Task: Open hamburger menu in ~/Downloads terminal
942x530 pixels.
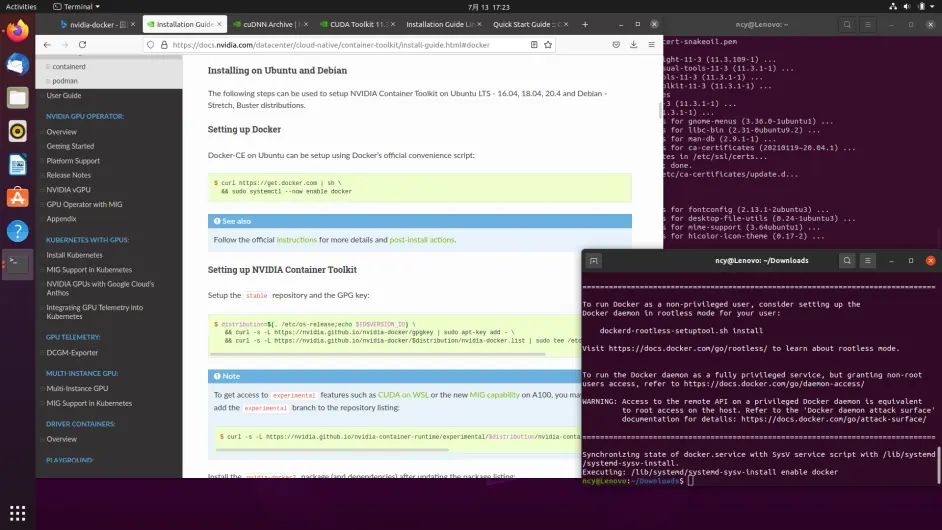Action: pyautogui.click(x=868, y=260)
